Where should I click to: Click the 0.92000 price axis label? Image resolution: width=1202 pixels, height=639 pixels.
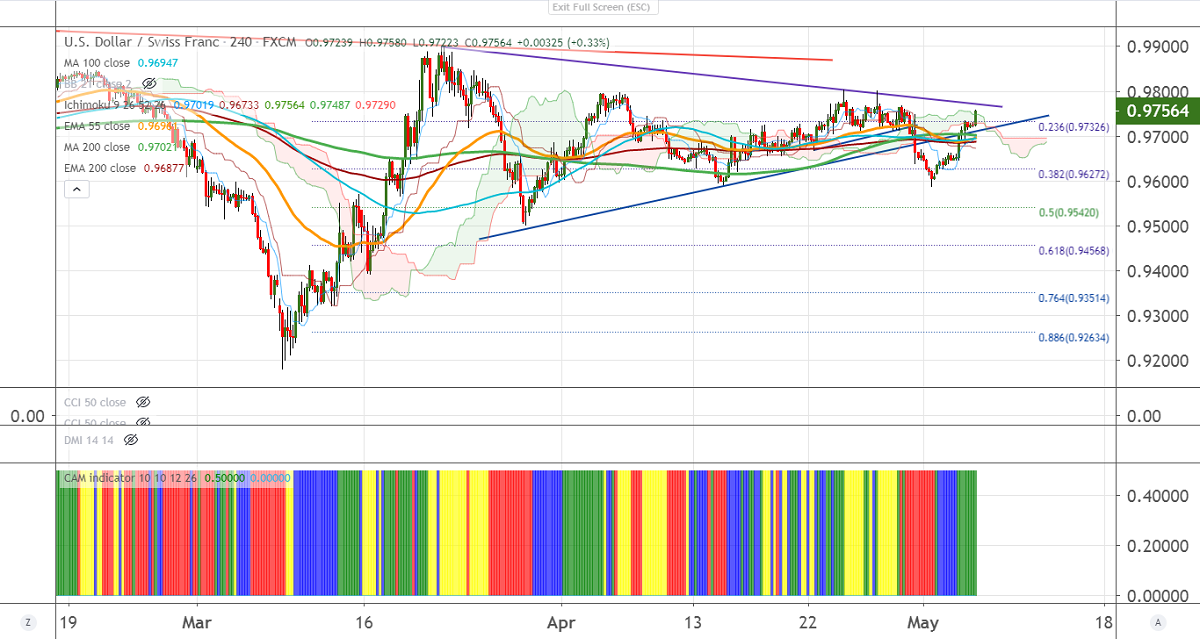click(1158, 361)
